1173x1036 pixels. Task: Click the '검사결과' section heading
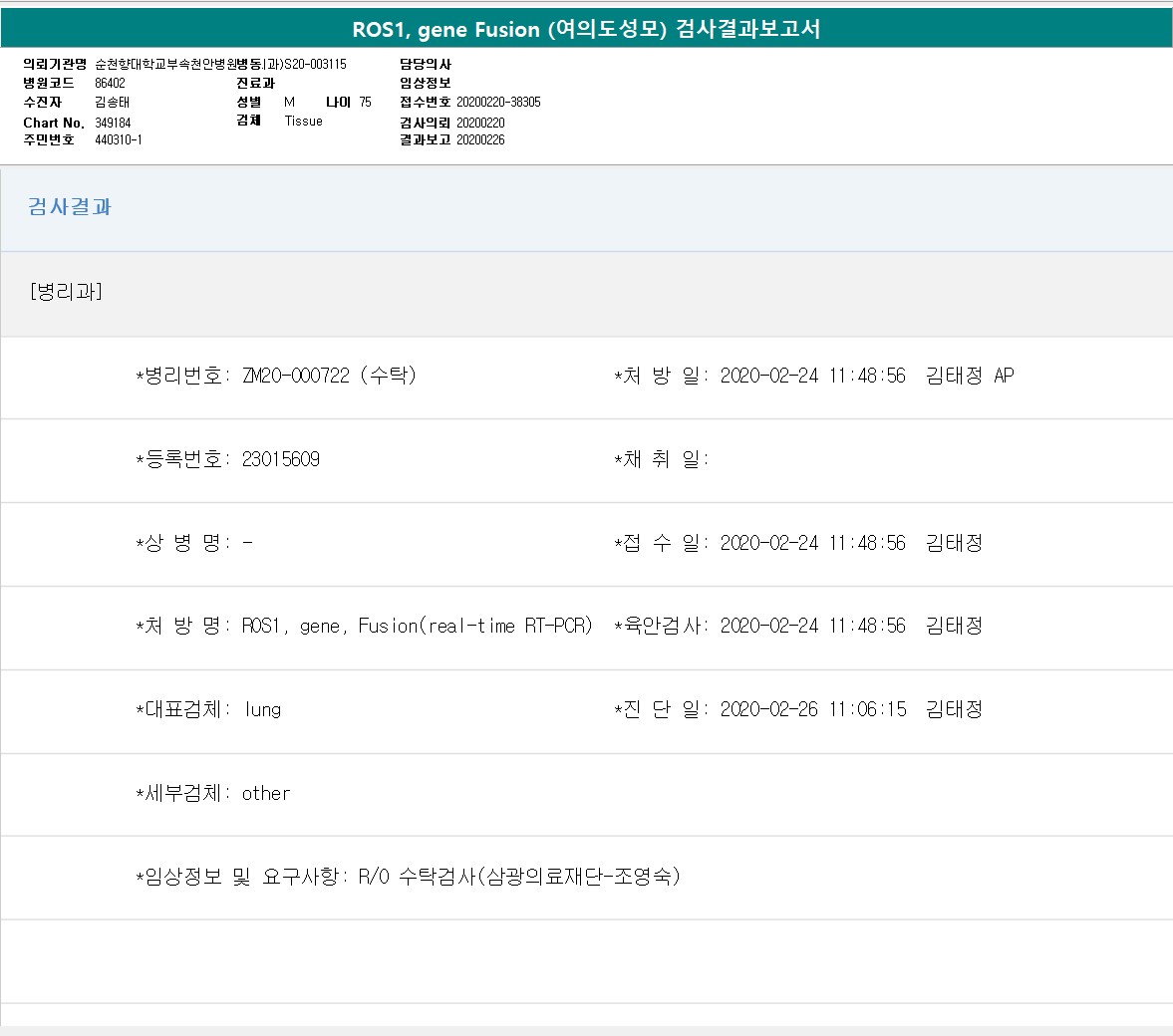point(70,207)
